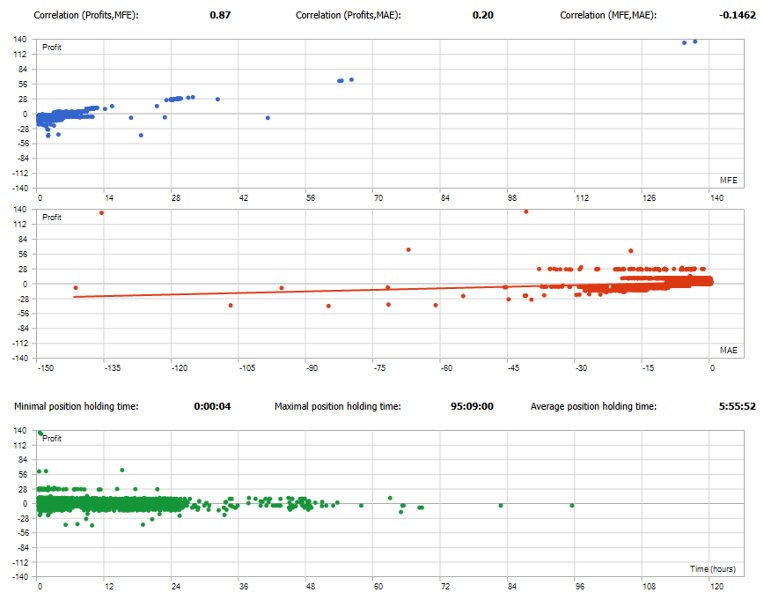Click the red point at top near MAE -42

pyautogui.click(x=526, y=212)
